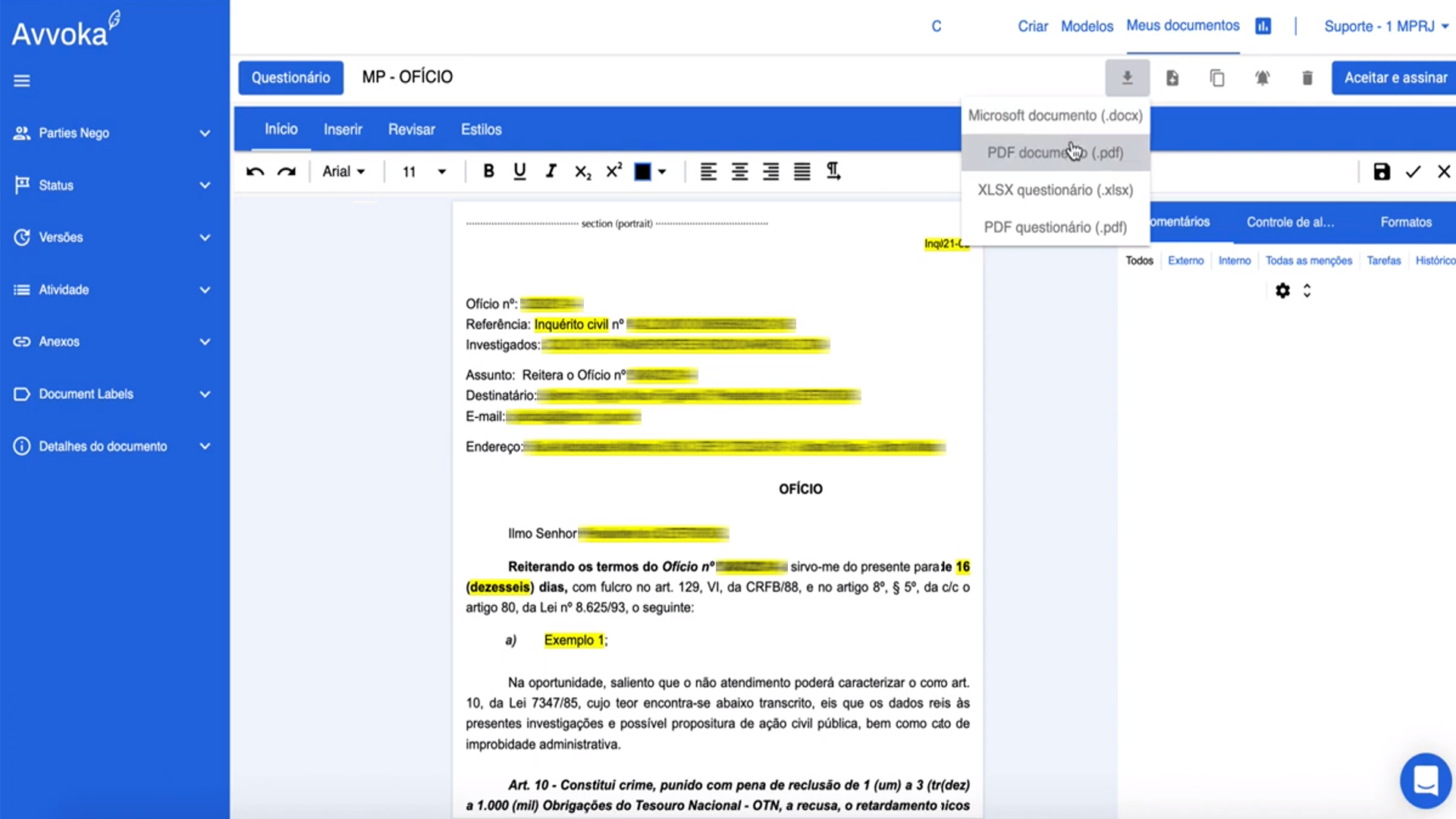Click the download export icon
The image size is (1456, 819).
click(1127, 77)
